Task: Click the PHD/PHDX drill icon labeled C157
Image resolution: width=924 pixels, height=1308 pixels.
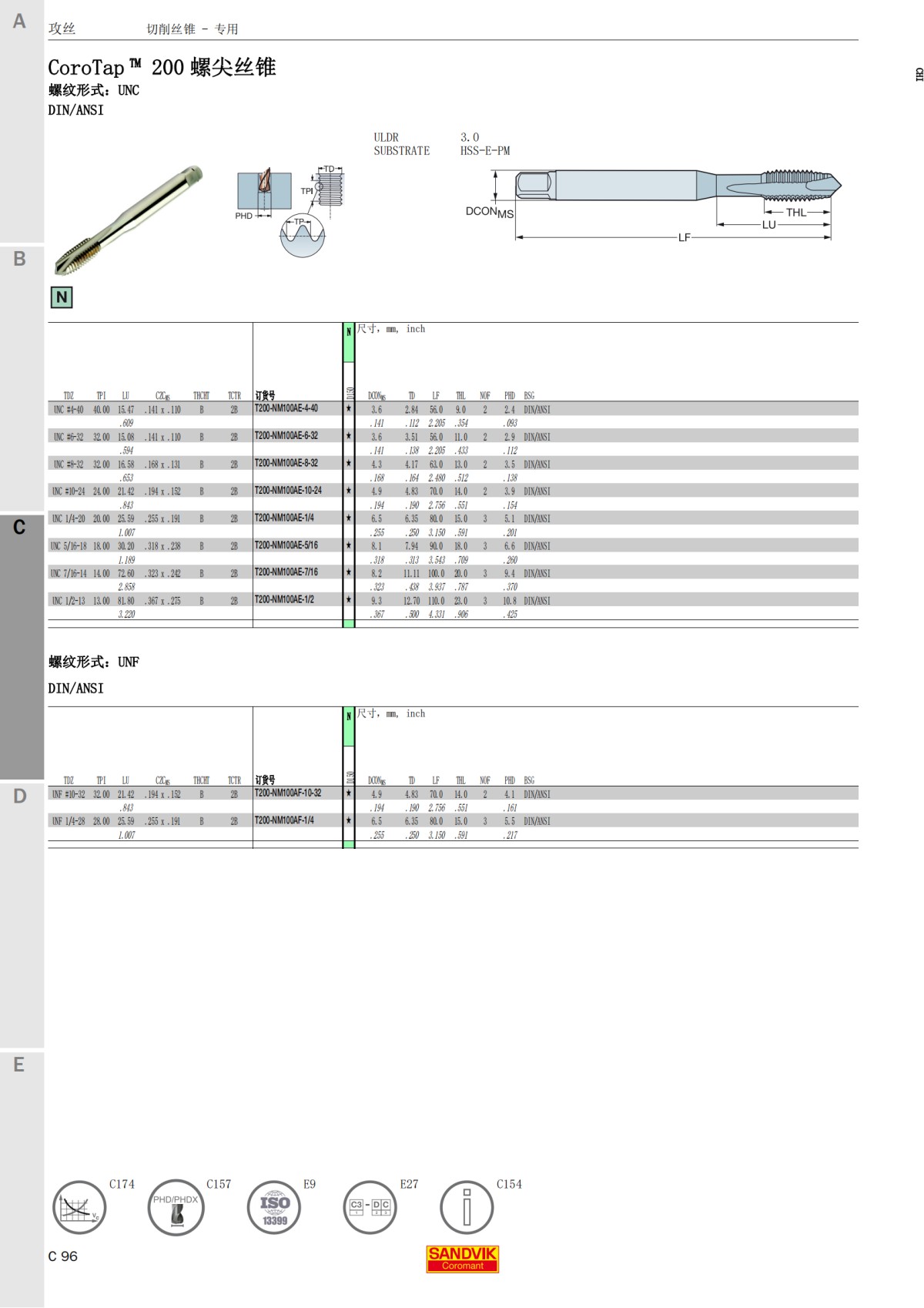Action: [x=176, y=1207]
